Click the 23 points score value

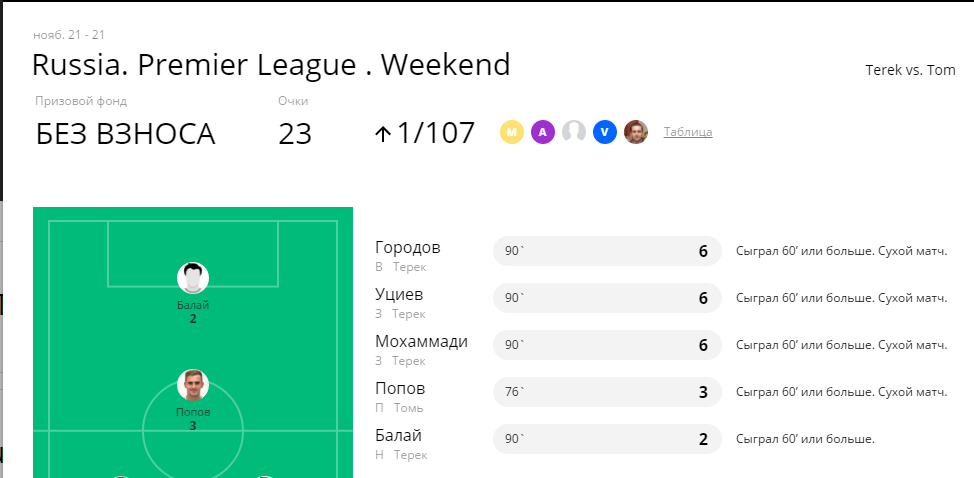294,134
